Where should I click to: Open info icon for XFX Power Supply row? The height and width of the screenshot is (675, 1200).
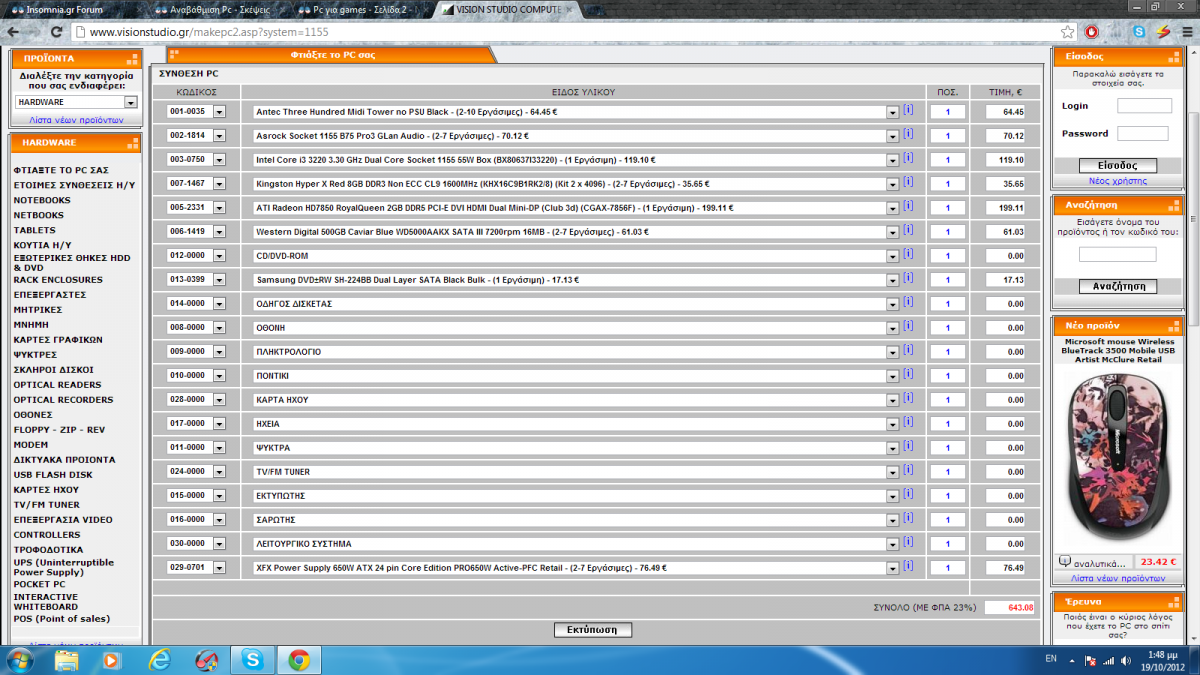tap(908, 566)
